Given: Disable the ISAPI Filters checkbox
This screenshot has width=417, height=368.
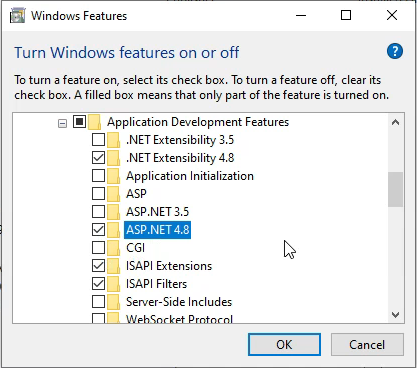Looking at the screenshot, I should click(x=98, y=284).
